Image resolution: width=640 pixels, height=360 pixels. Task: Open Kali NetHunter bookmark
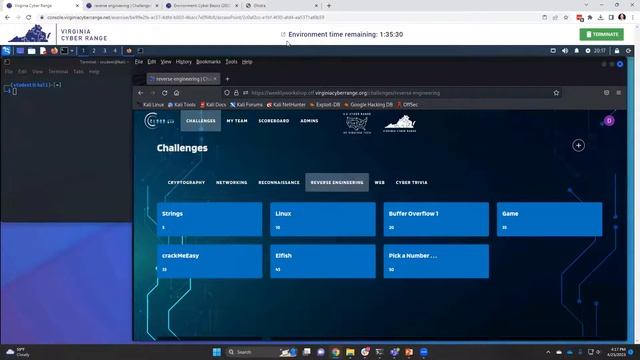click(286, 104)
